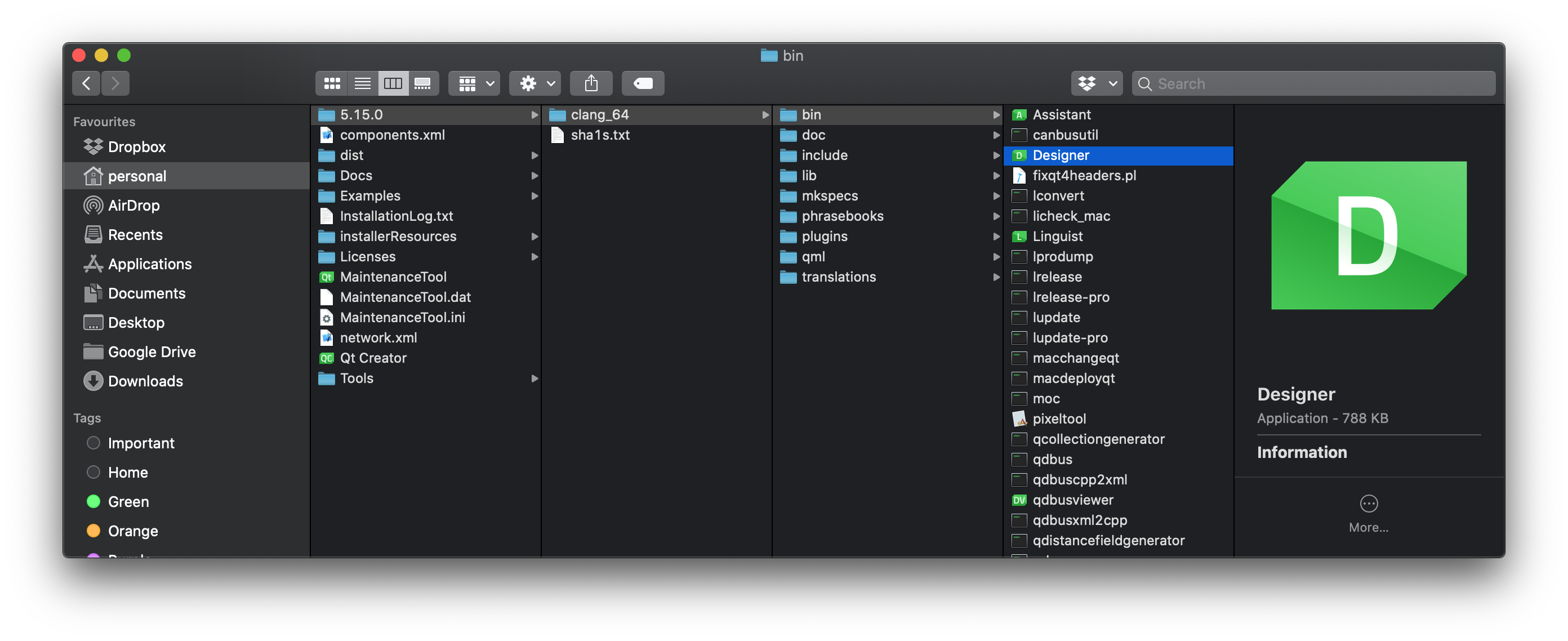Click the Desktop sidebar icon
The height and width of the screenshot is (641, 1568).
93,322
